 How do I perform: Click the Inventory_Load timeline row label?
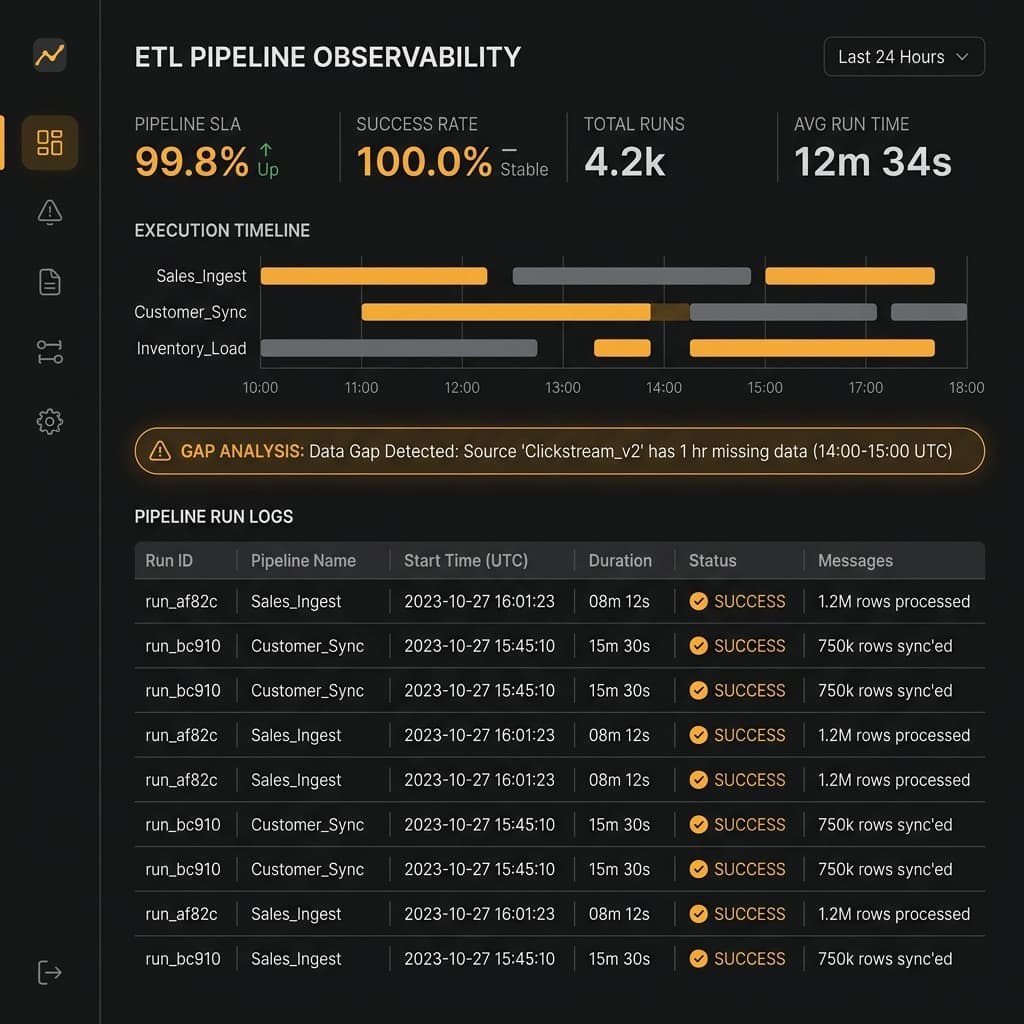pos(191,349)
